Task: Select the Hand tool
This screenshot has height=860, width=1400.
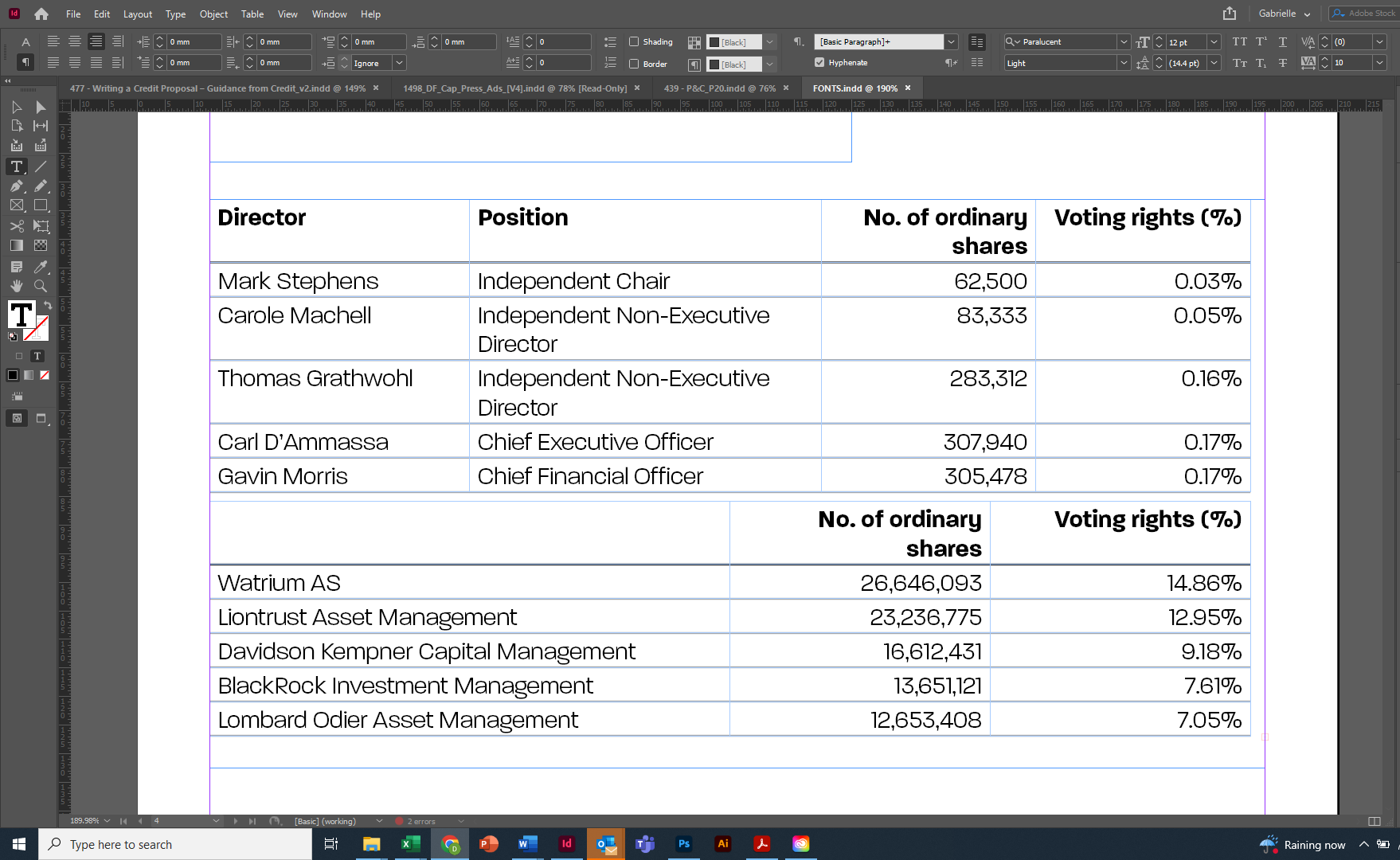Action: 17,286
